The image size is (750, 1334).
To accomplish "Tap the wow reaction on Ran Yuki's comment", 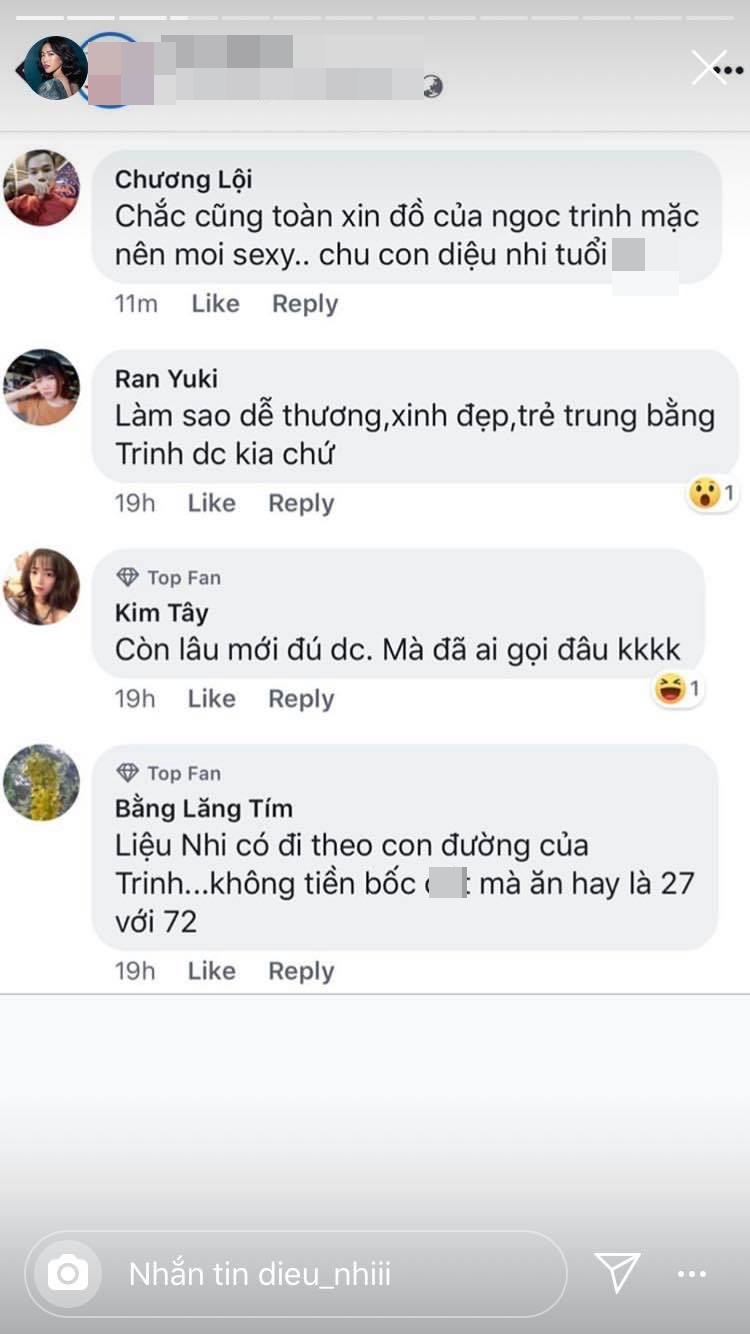I will pyautogui.click(x=706, y=492).
